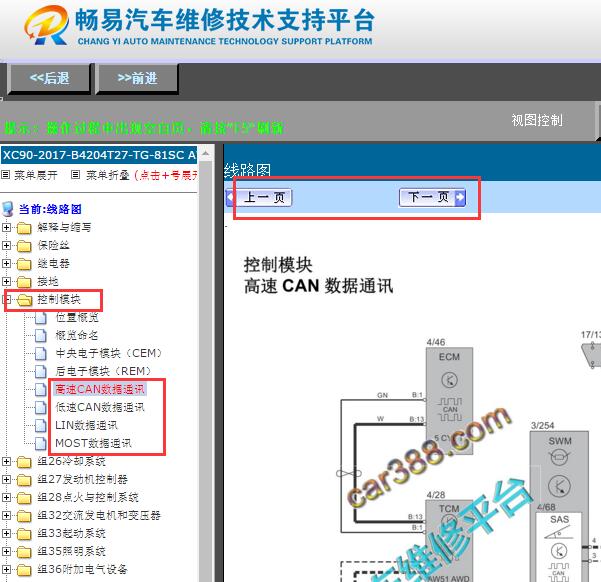
Task: Click the MOST数据通讯 document icon
Action: [x=41, y=443]
